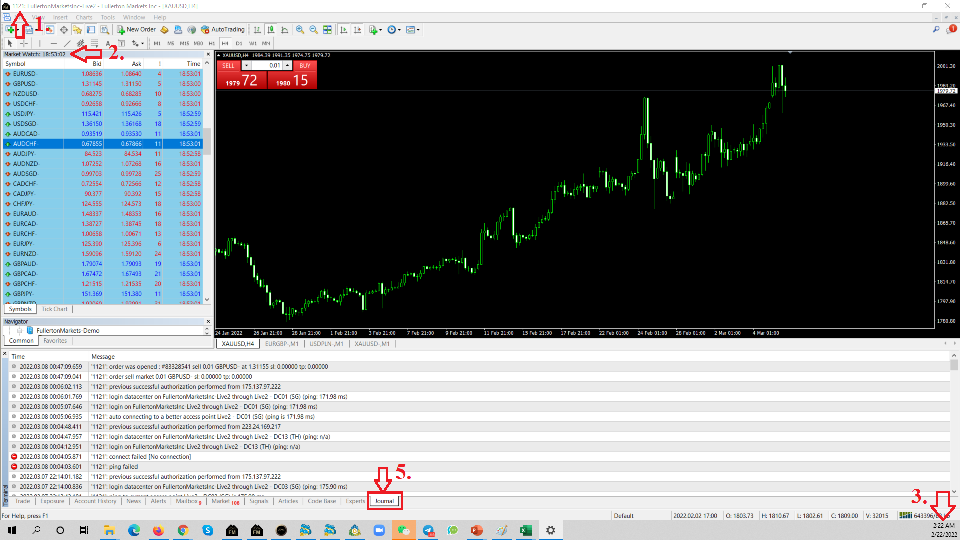Open the View menu
Image resolution: width=960 pixels, height=540 pixels.
point(38,17)
